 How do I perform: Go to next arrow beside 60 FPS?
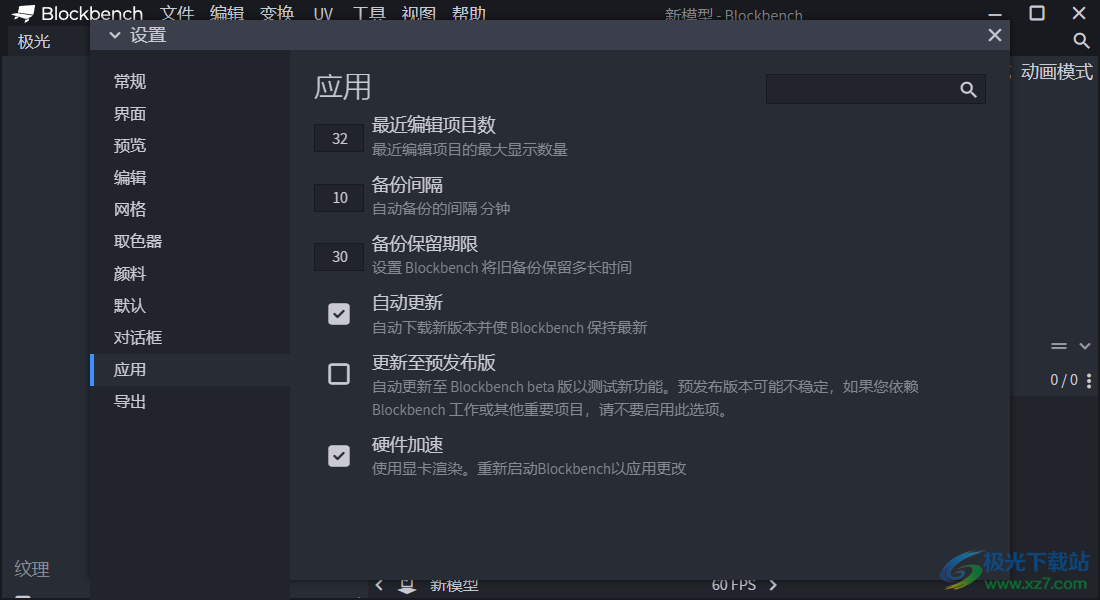[773, 585]
